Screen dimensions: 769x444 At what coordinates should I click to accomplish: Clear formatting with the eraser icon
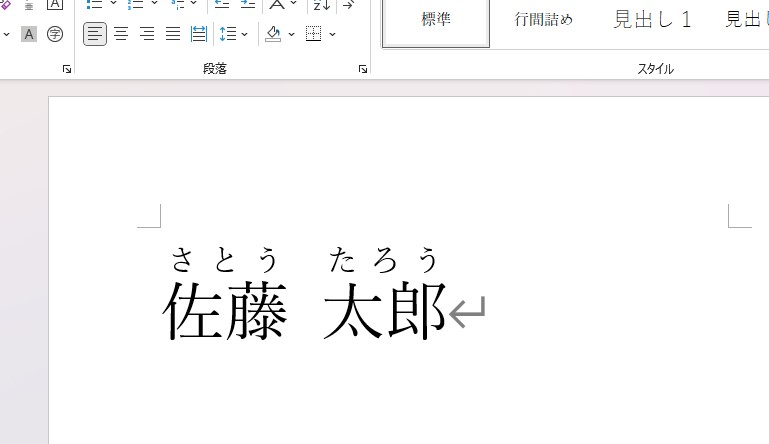pyautogui.click(x=5, y=4)
